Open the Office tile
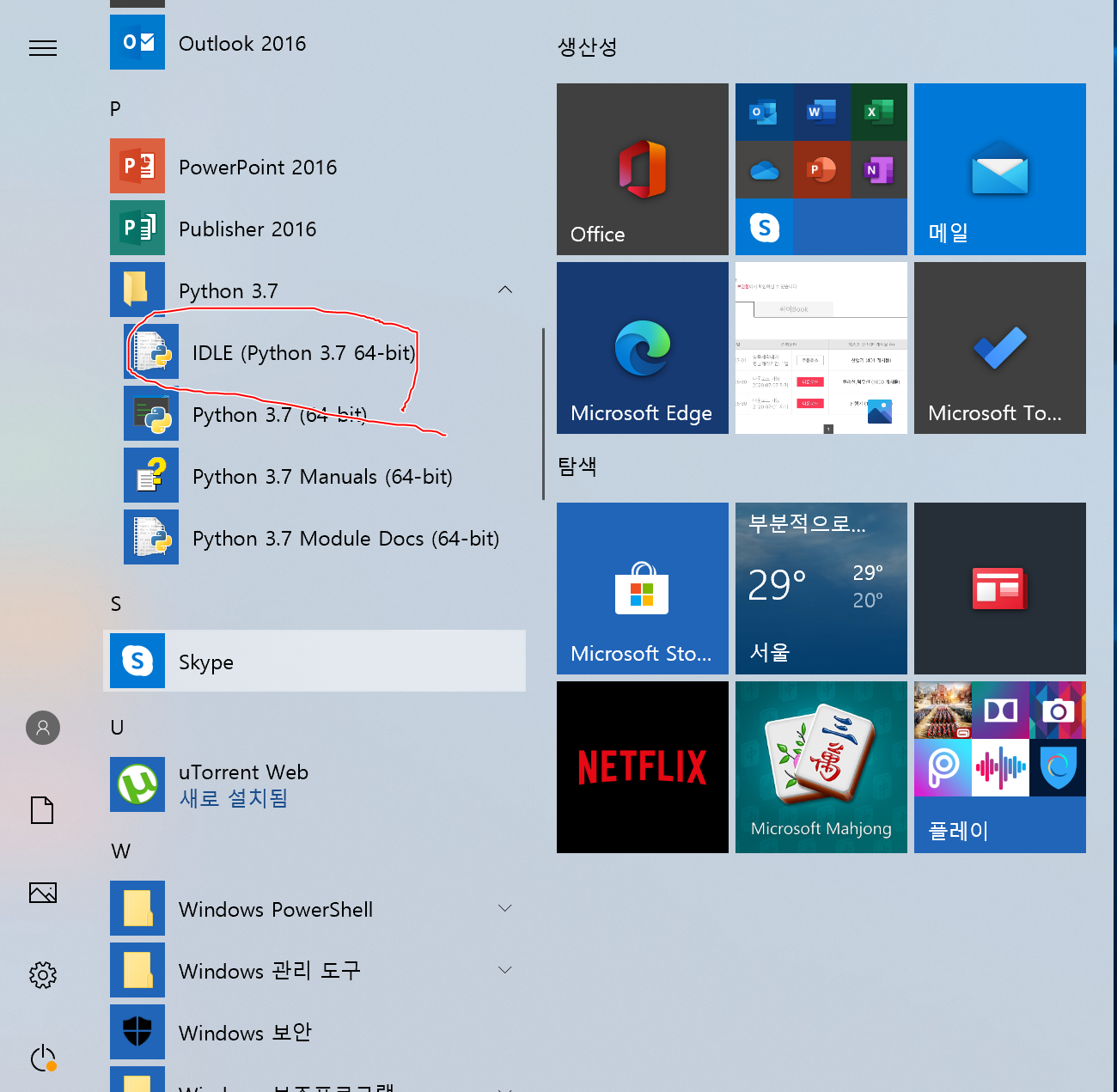The image size is (1117, 1092). pos(643,169)
